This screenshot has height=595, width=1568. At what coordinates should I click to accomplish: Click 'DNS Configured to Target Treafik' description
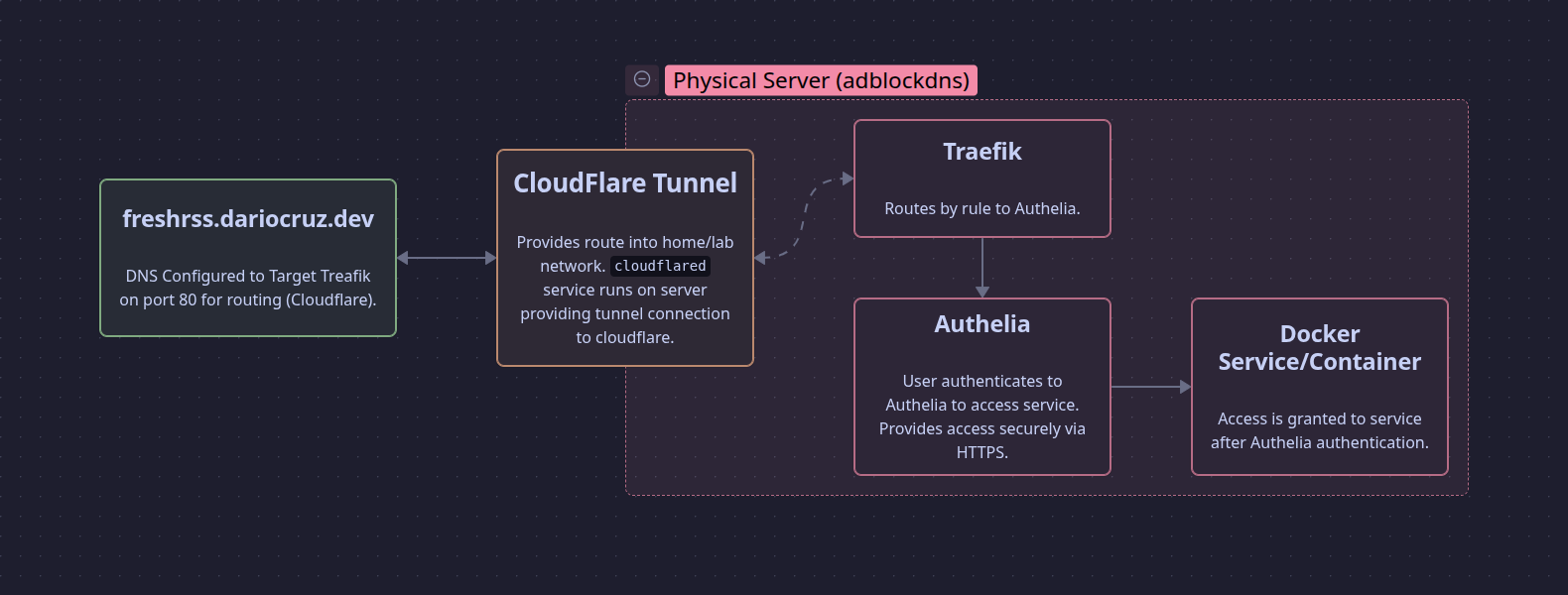[248, 276]
